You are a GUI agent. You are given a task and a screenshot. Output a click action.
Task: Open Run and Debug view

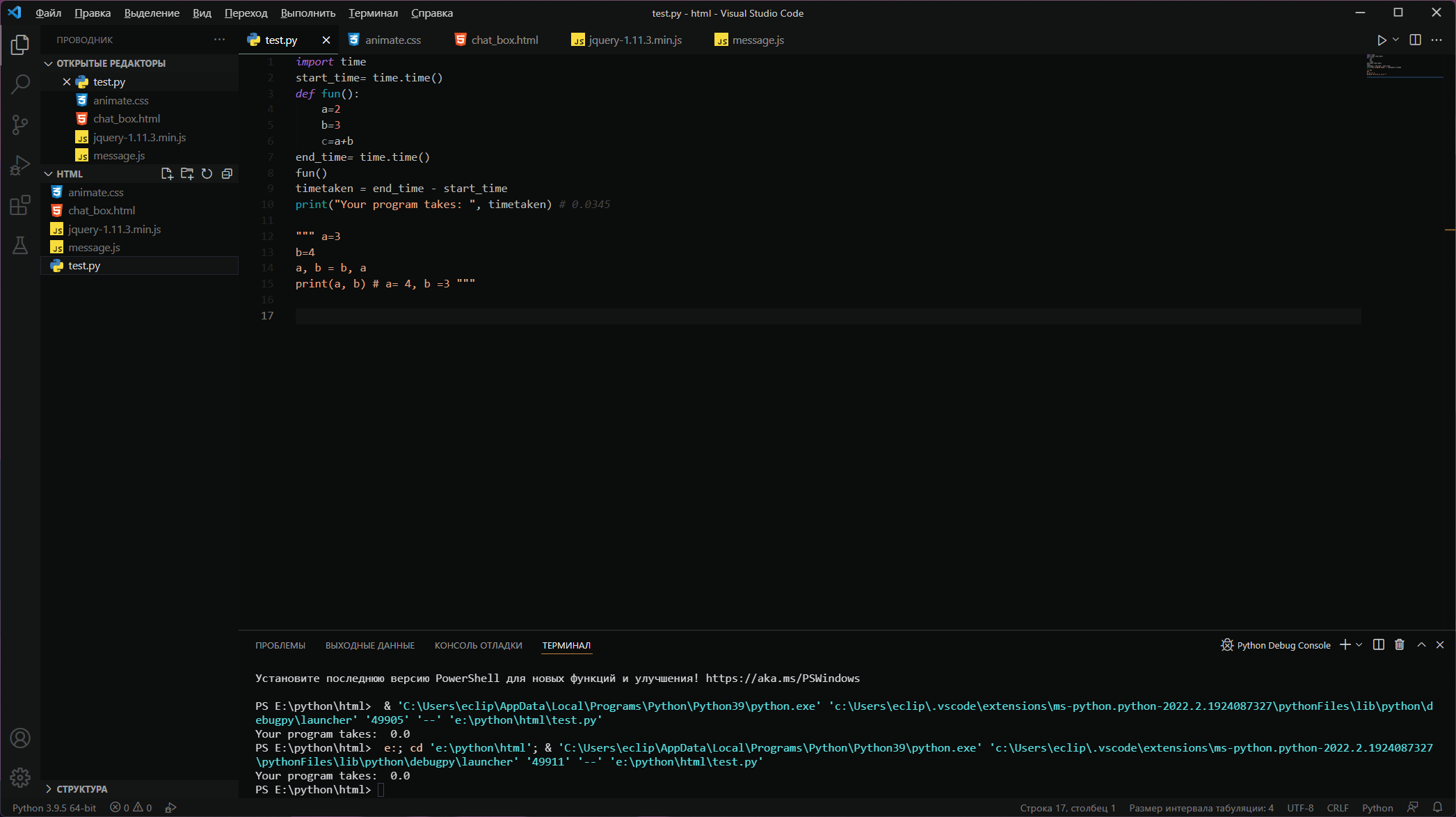(x=20, y=165)
